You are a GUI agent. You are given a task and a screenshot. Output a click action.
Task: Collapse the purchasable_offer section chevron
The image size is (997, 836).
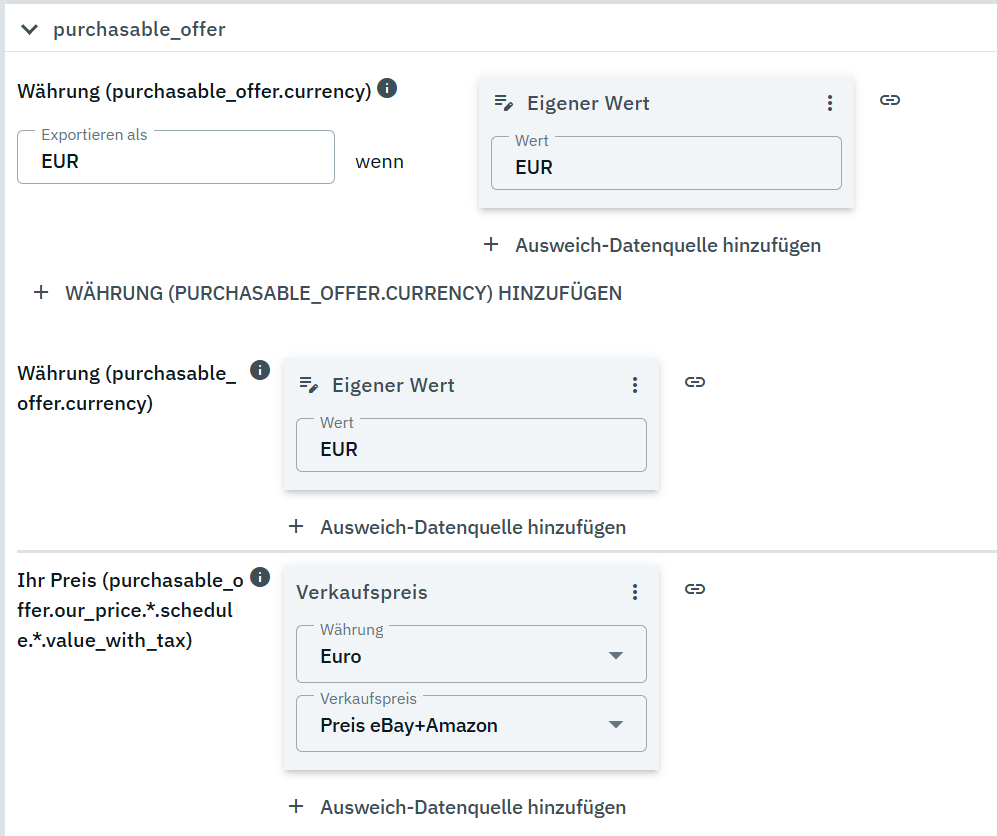pos(30,29)
